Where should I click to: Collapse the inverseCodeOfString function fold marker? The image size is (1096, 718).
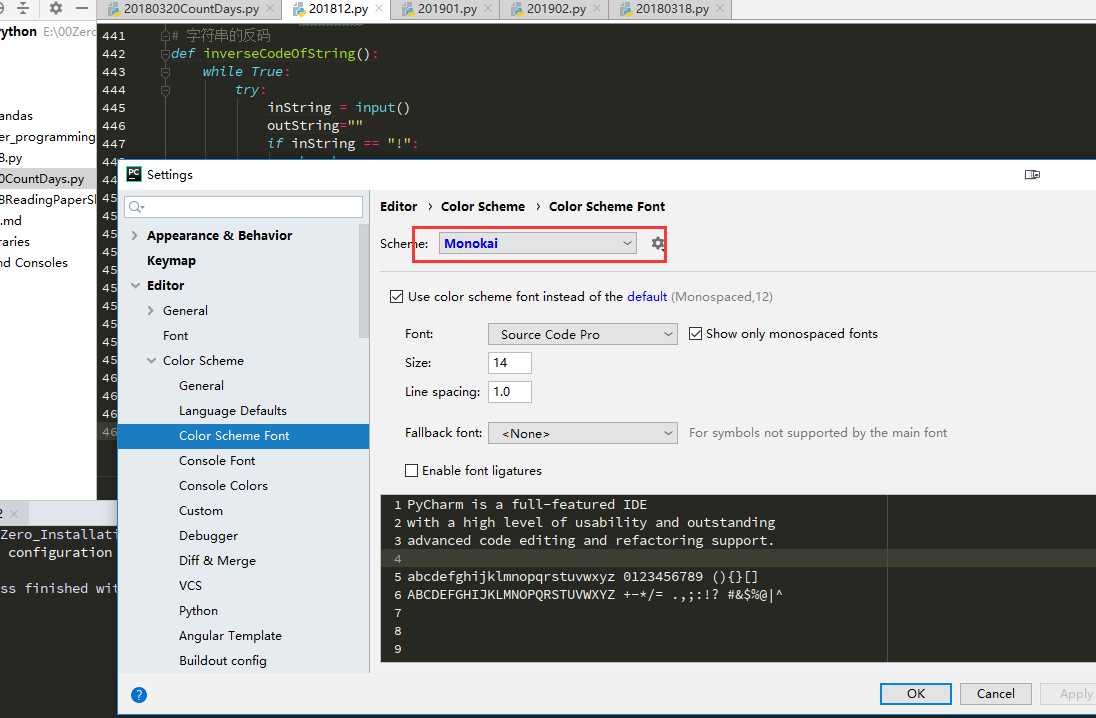coord(166,54)
